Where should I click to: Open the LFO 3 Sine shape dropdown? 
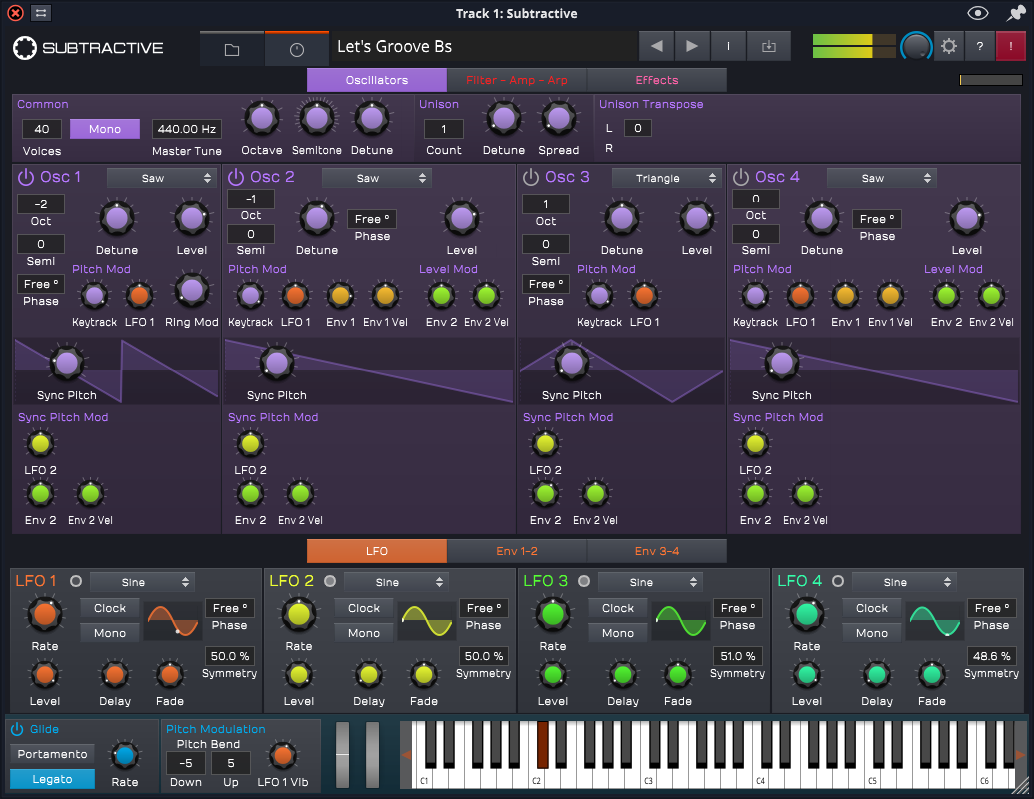coord(650,582)
